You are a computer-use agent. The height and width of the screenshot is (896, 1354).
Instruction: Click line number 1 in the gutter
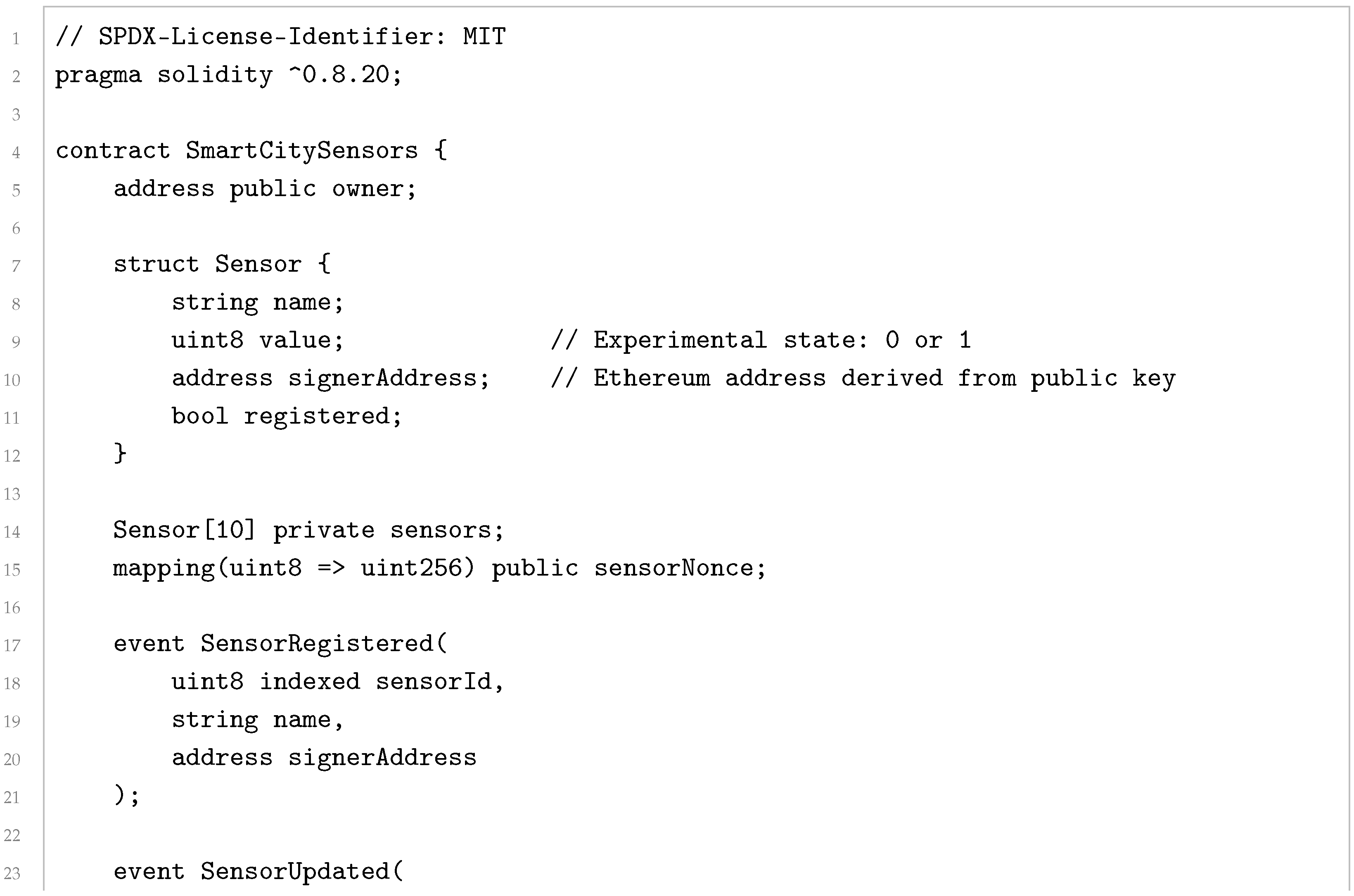pyautogui.click(x=16, y=39)
